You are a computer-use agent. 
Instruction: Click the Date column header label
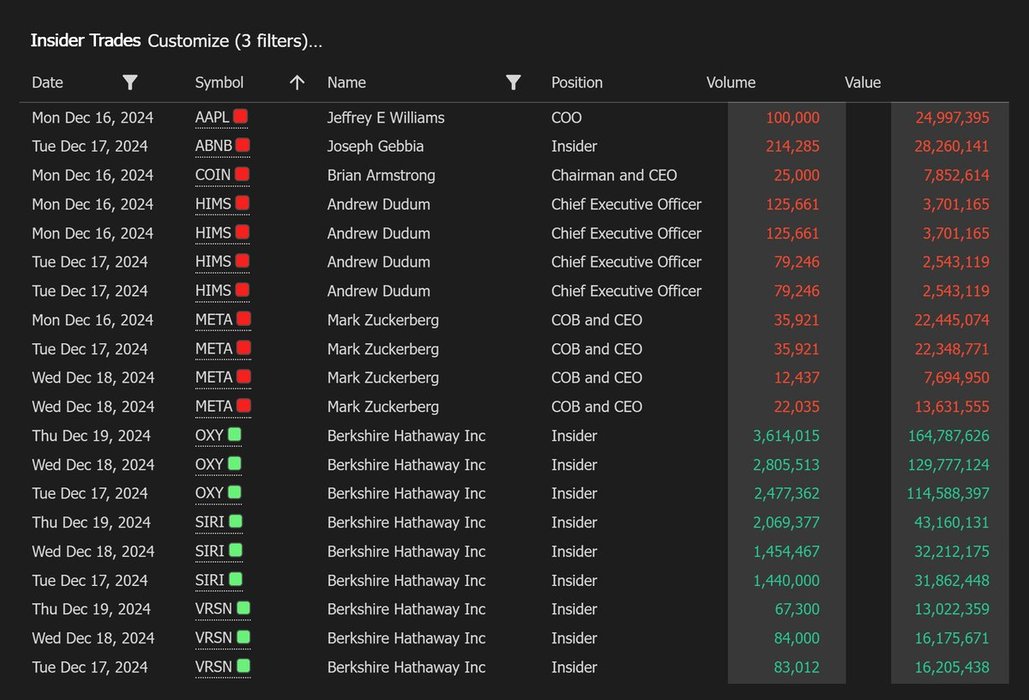click(47, 83)
